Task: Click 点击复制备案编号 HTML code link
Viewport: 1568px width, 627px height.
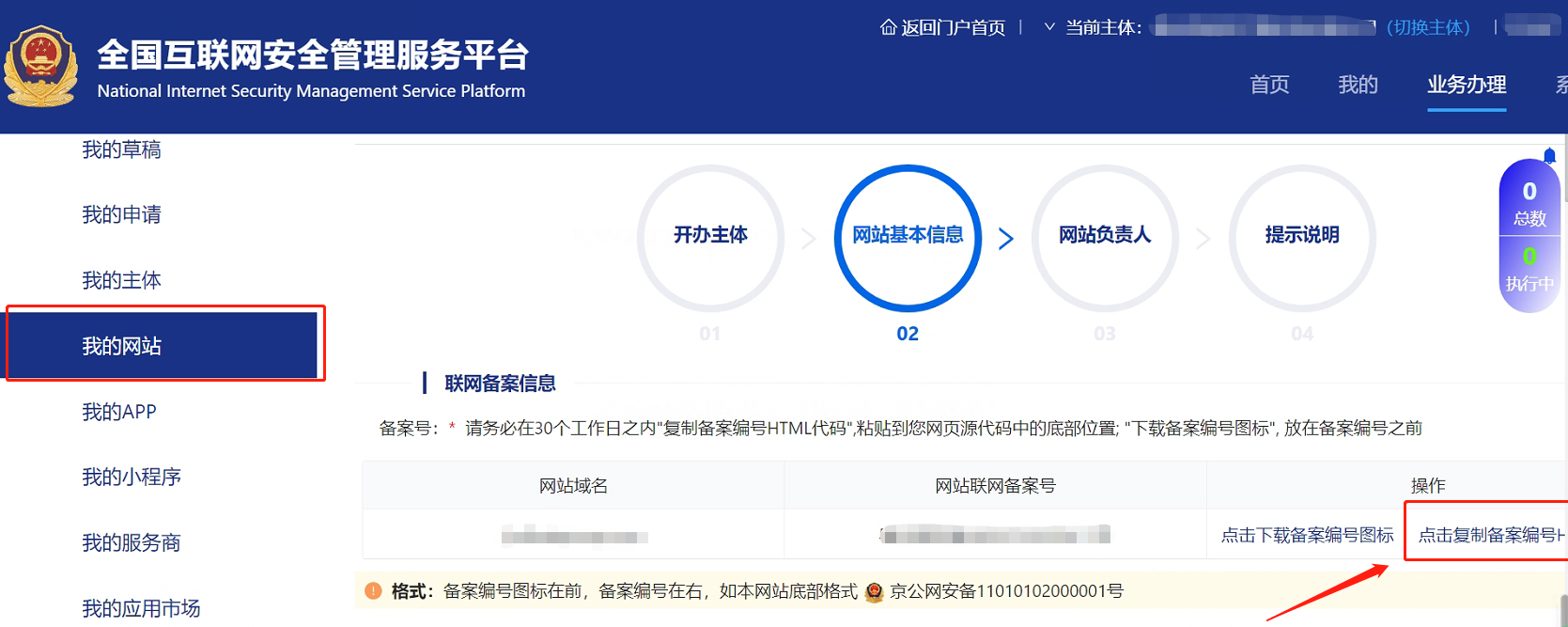Action: click(1489, 535)
